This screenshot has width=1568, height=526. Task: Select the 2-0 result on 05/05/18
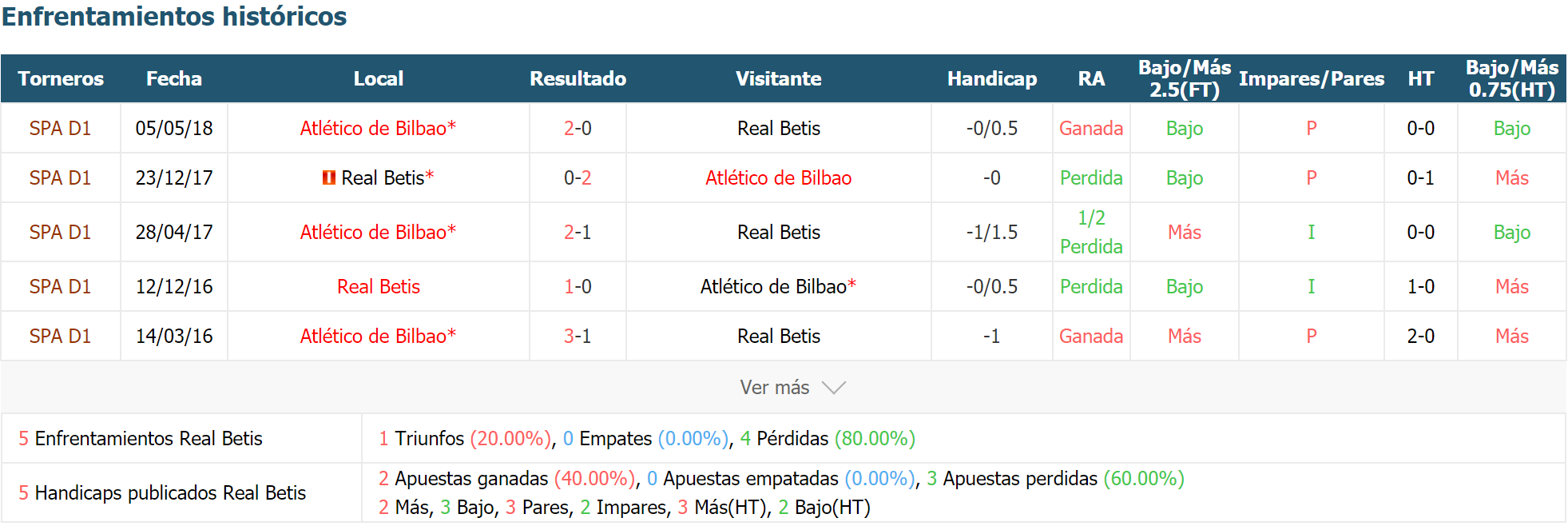pyautogui.click(x=578, y=128)
